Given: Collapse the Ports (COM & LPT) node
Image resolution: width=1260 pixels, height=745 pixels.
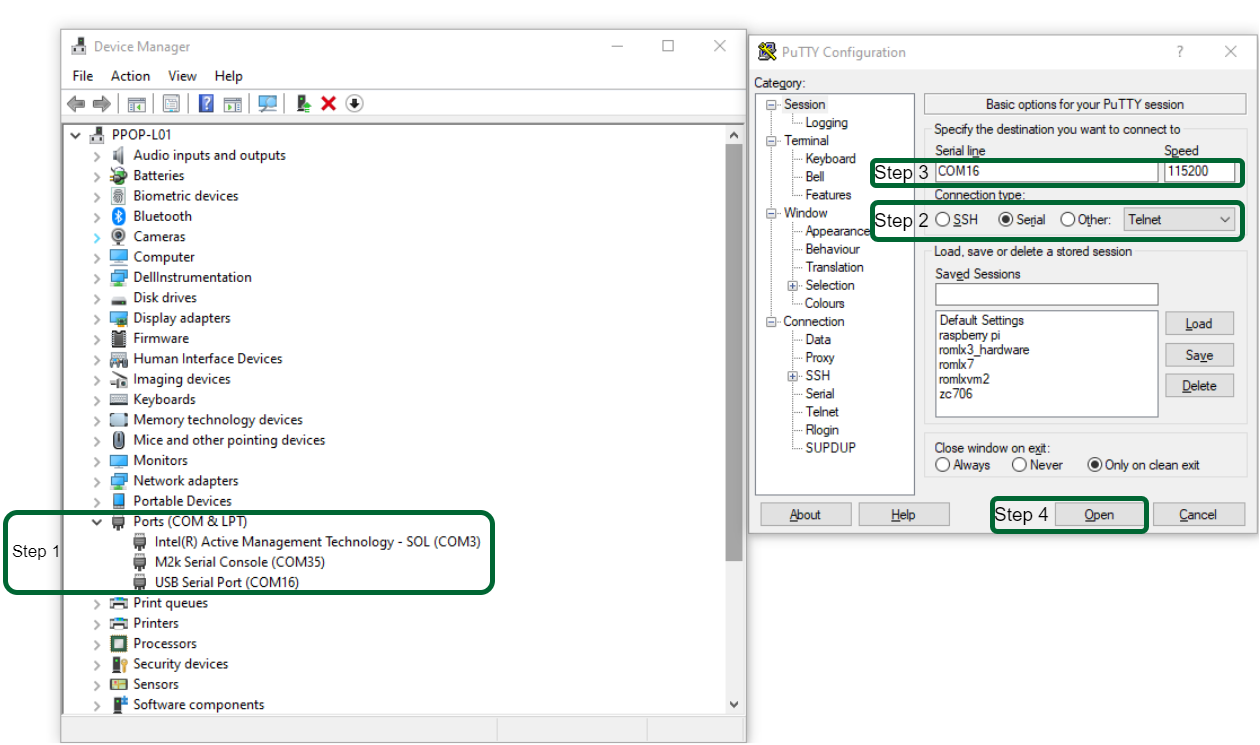Looking at the screenshot, I should (x=97, y=522).
